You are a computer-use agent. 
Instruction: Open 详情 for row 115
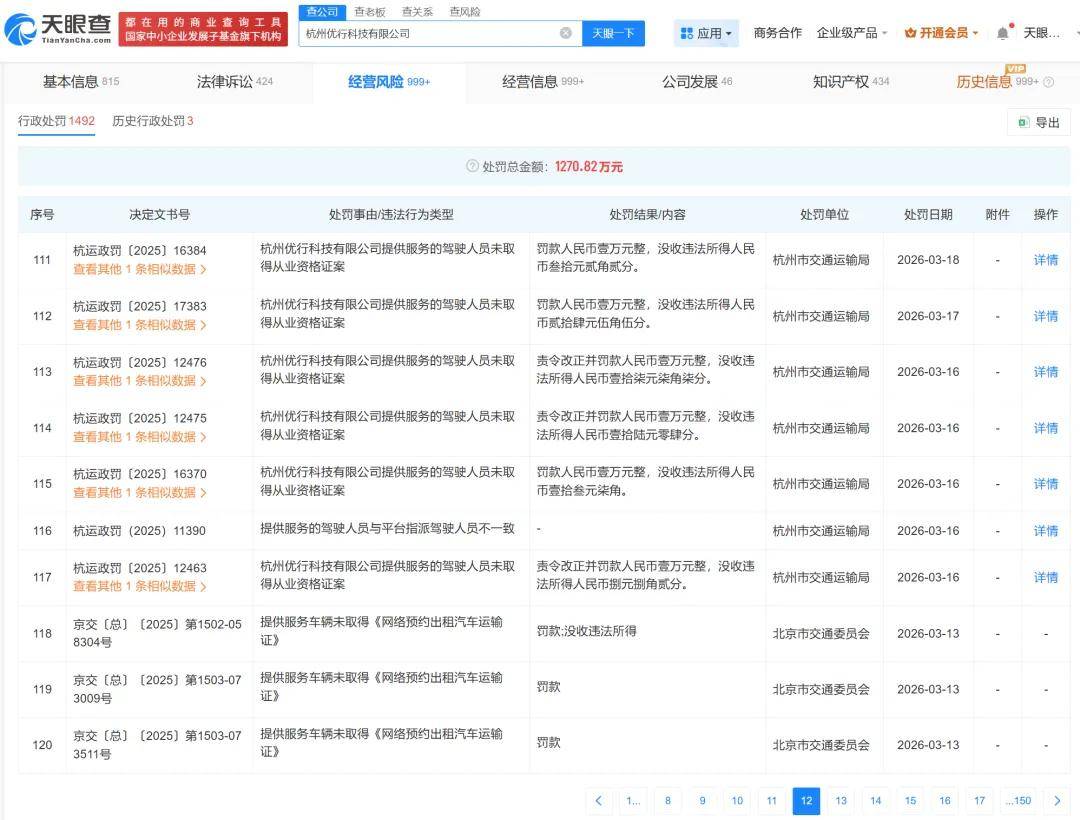point(1046,483)
